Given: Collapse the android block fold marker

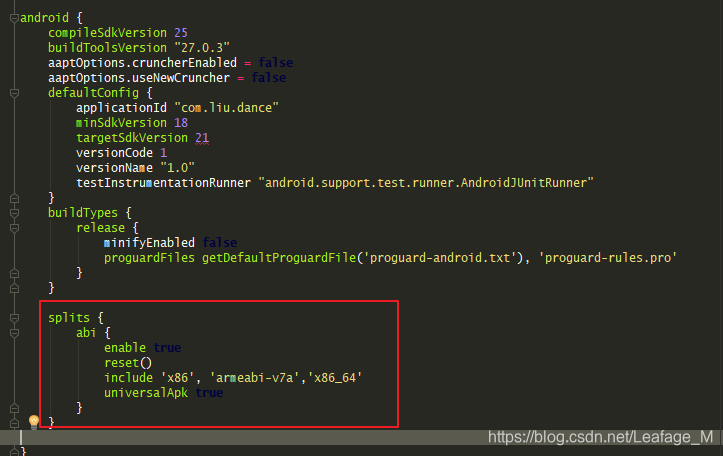Looking at the screenshot, I should point(14,18).
